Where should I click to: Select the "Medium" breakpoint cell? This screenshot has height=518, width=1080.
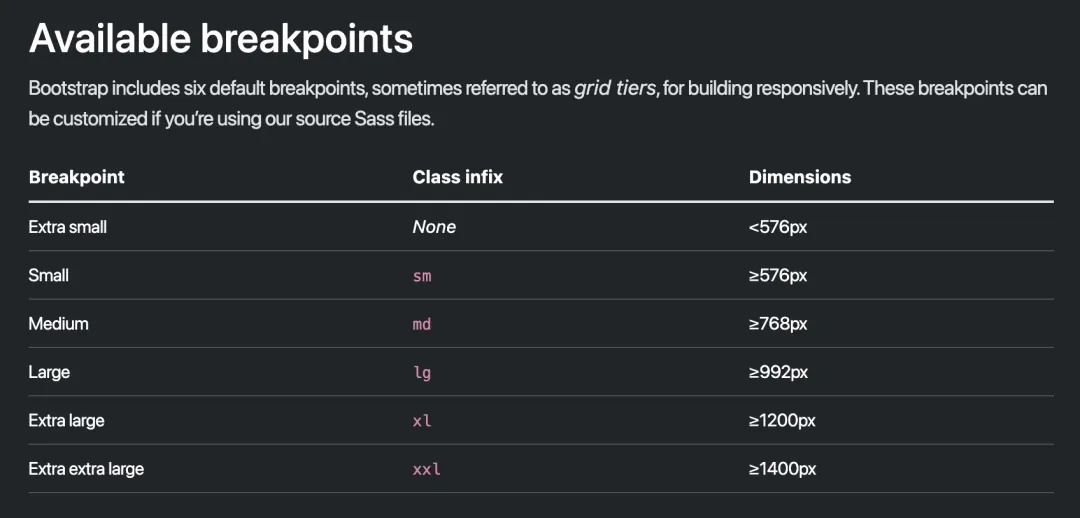59,324
